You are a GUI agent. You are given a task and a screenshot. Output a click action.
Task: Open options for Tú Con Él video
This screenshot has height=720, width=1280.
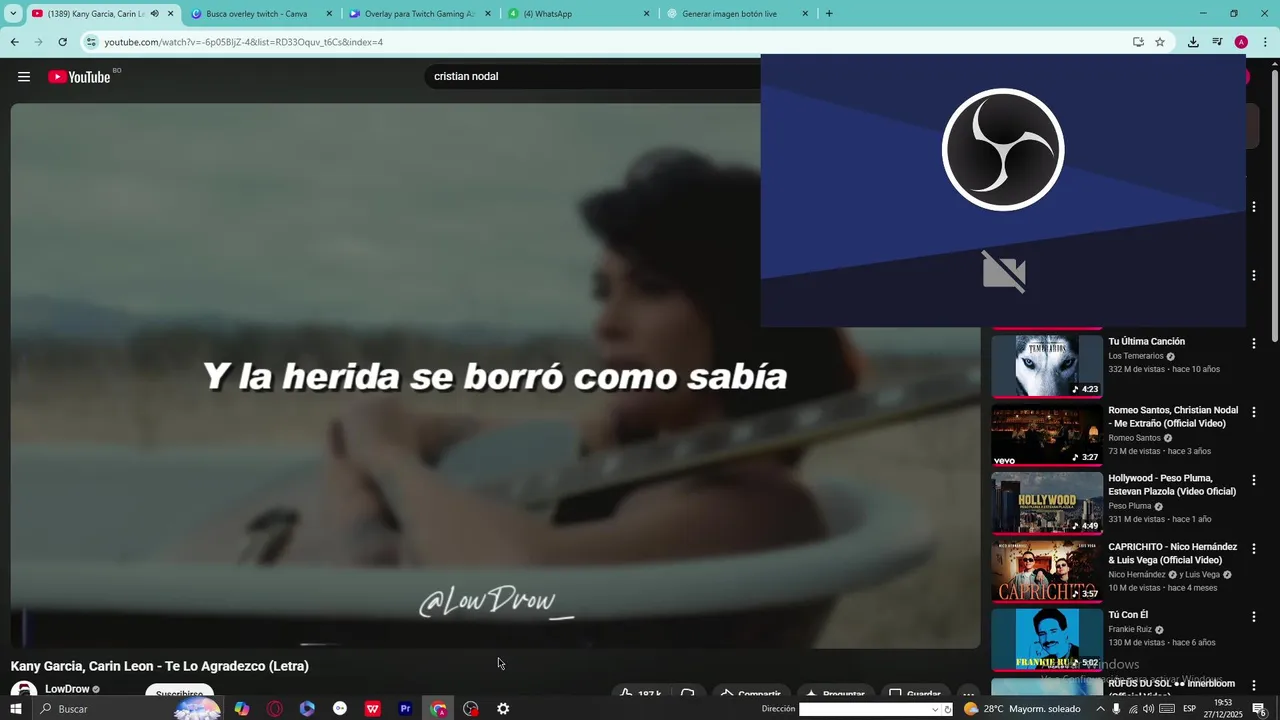[x=1253, y=617]
